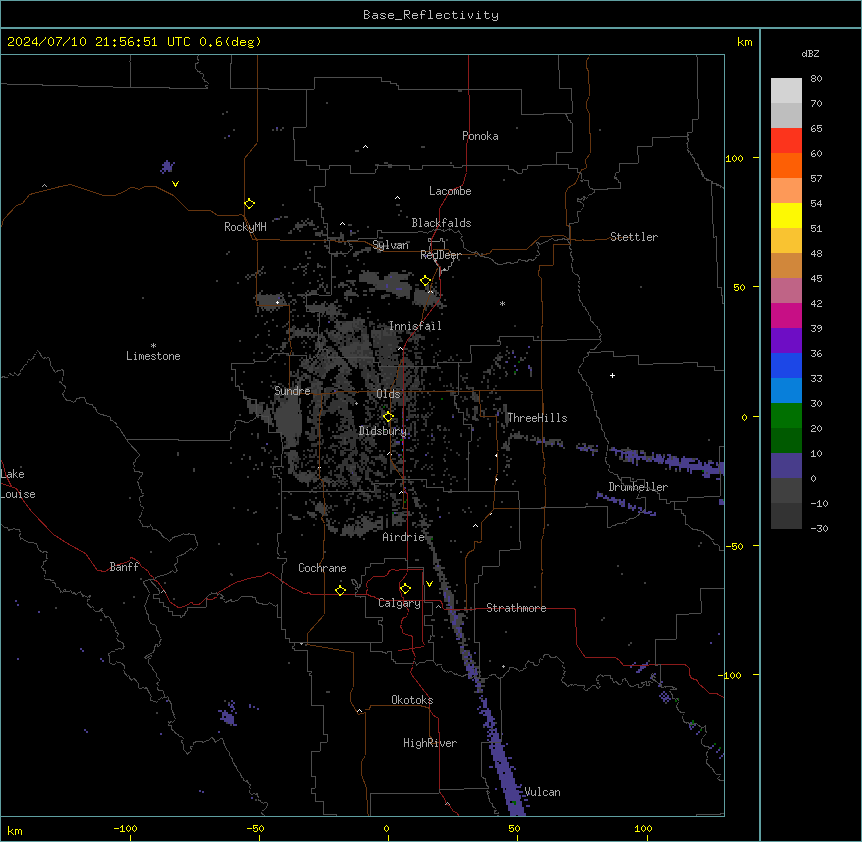Select the bright yellow 51-54 dBZ legend swatch
The height and width of the screenshot is (842, 862).
(786, 215)
